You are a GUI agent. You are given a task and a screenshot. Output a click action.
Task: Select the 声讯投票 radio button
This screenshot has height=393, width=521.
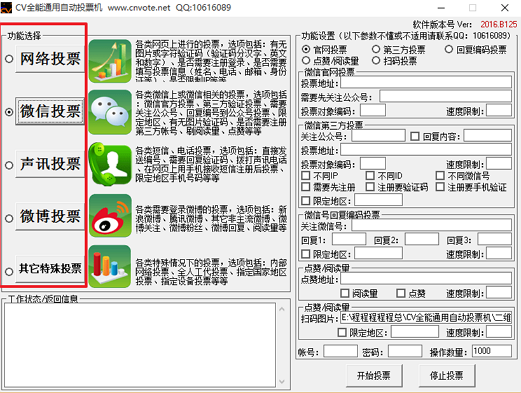pyautogui.click(x=9, y=165)
